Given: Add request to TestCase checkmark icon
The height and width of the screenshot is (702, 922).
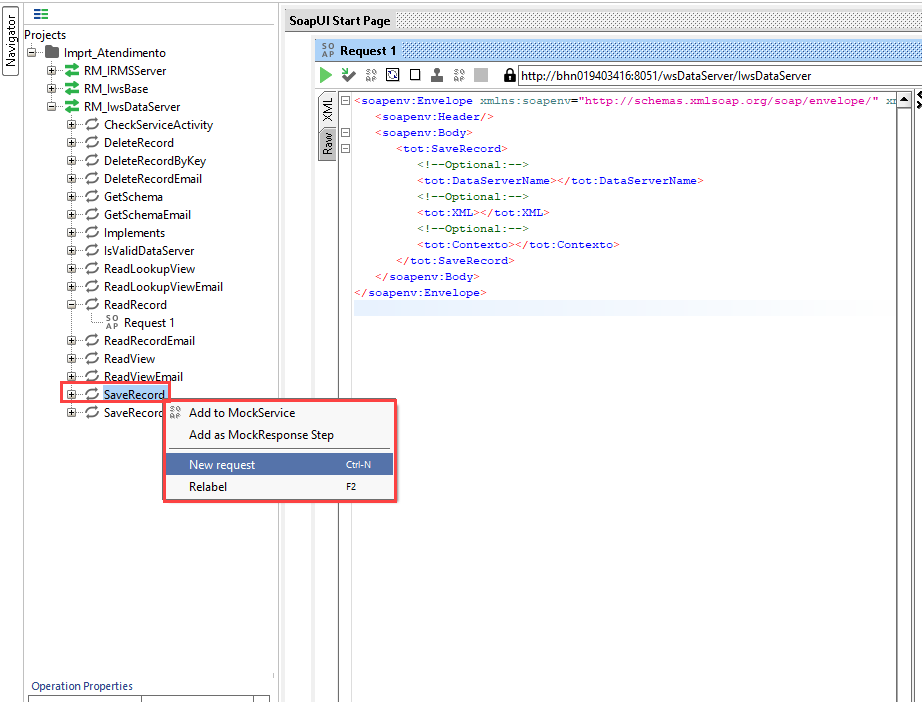Looking at the screenshot, I should (348, 75).
